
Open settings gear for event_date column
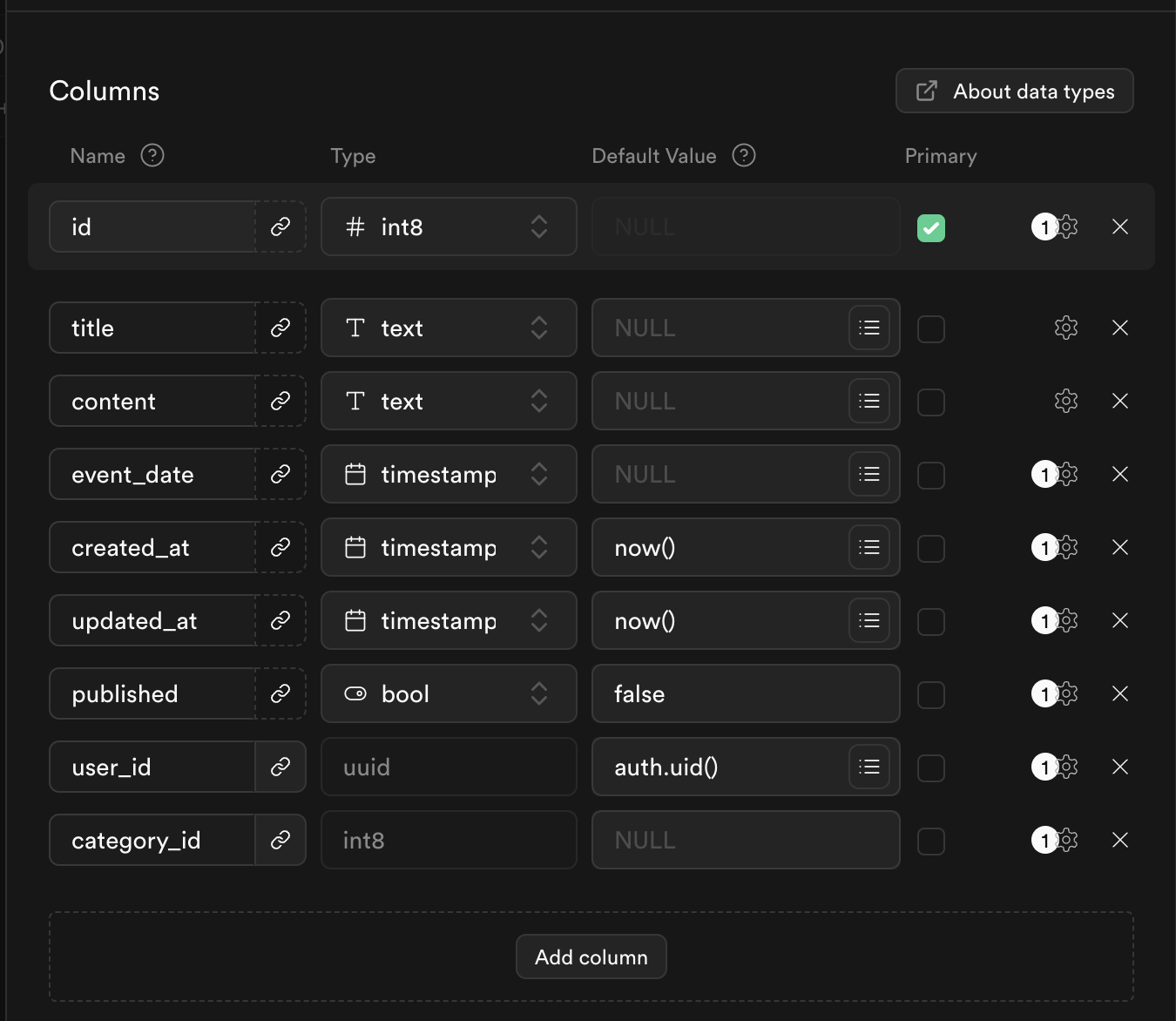[x=1066, y=474]
